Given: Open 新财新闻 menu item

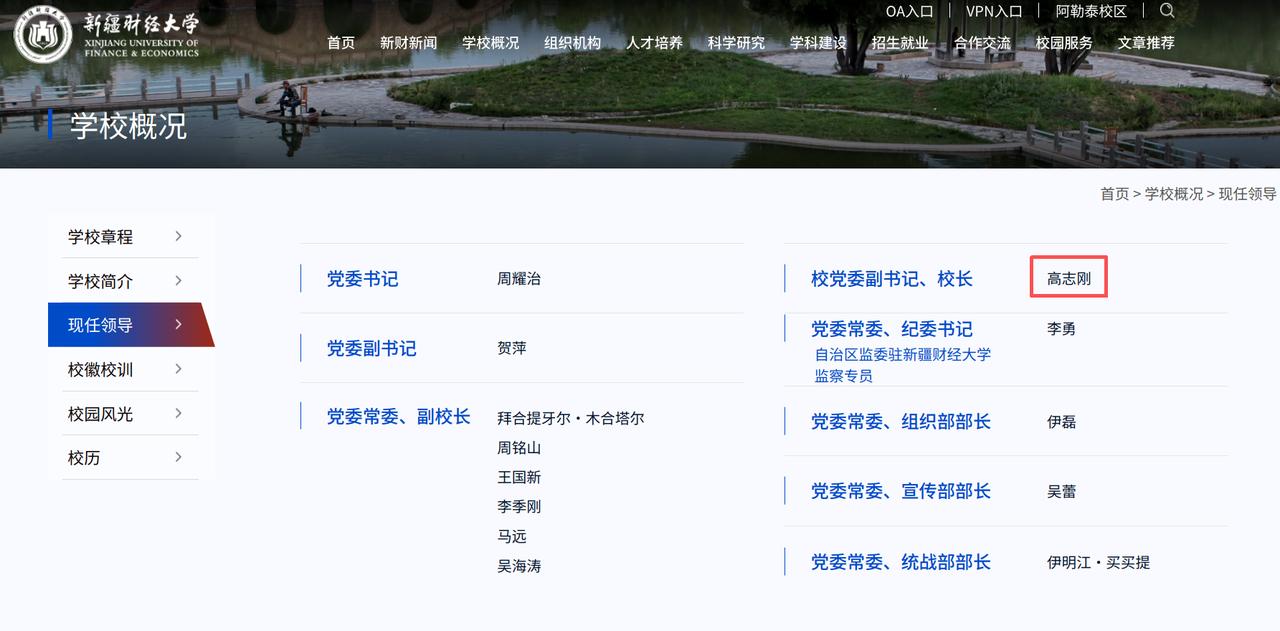Looking at the screenshot, I should tap(408, 43).
